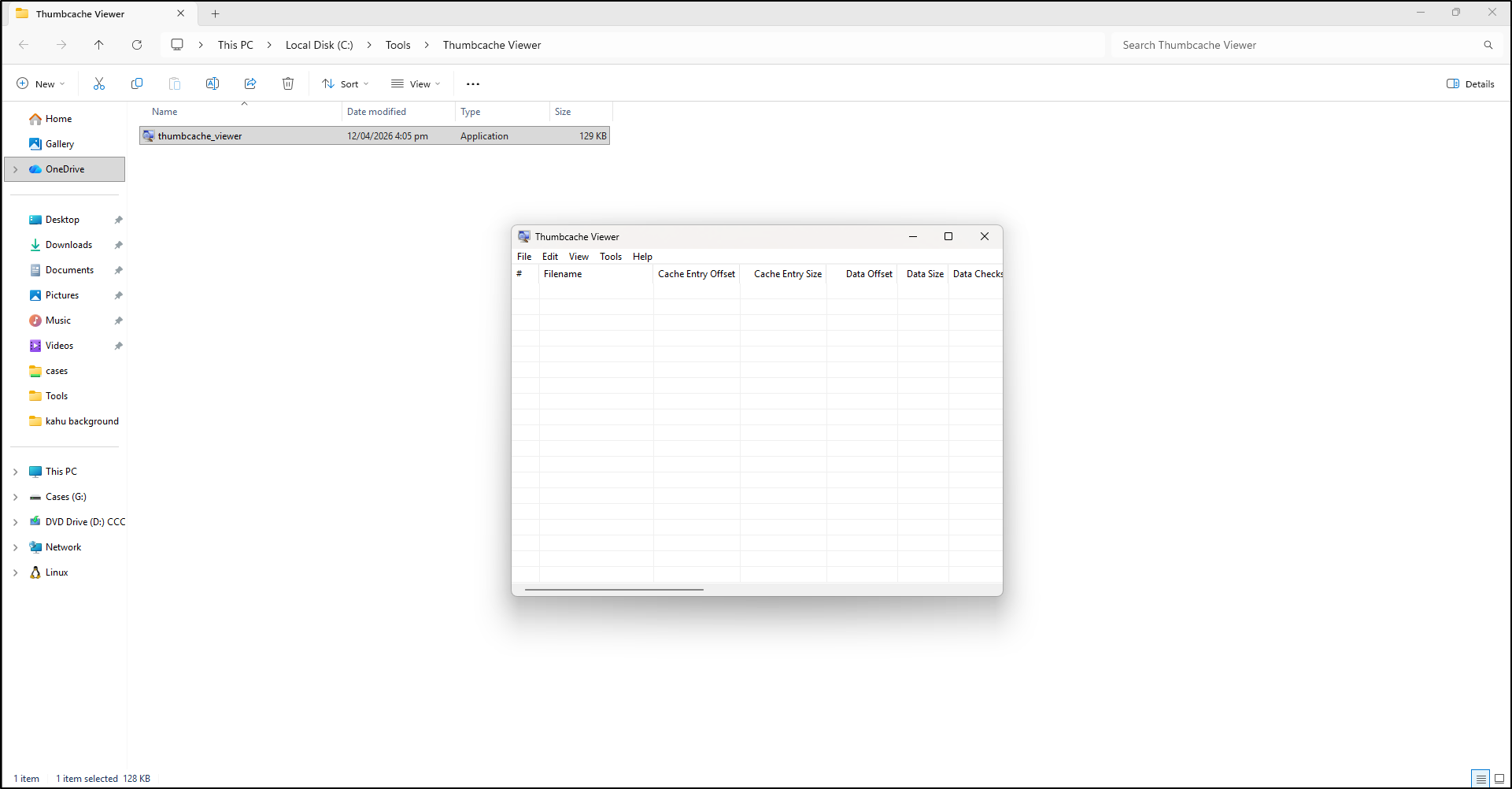Click chevron after Local Disk (C:) breadcrumb

tap(369, 45)
